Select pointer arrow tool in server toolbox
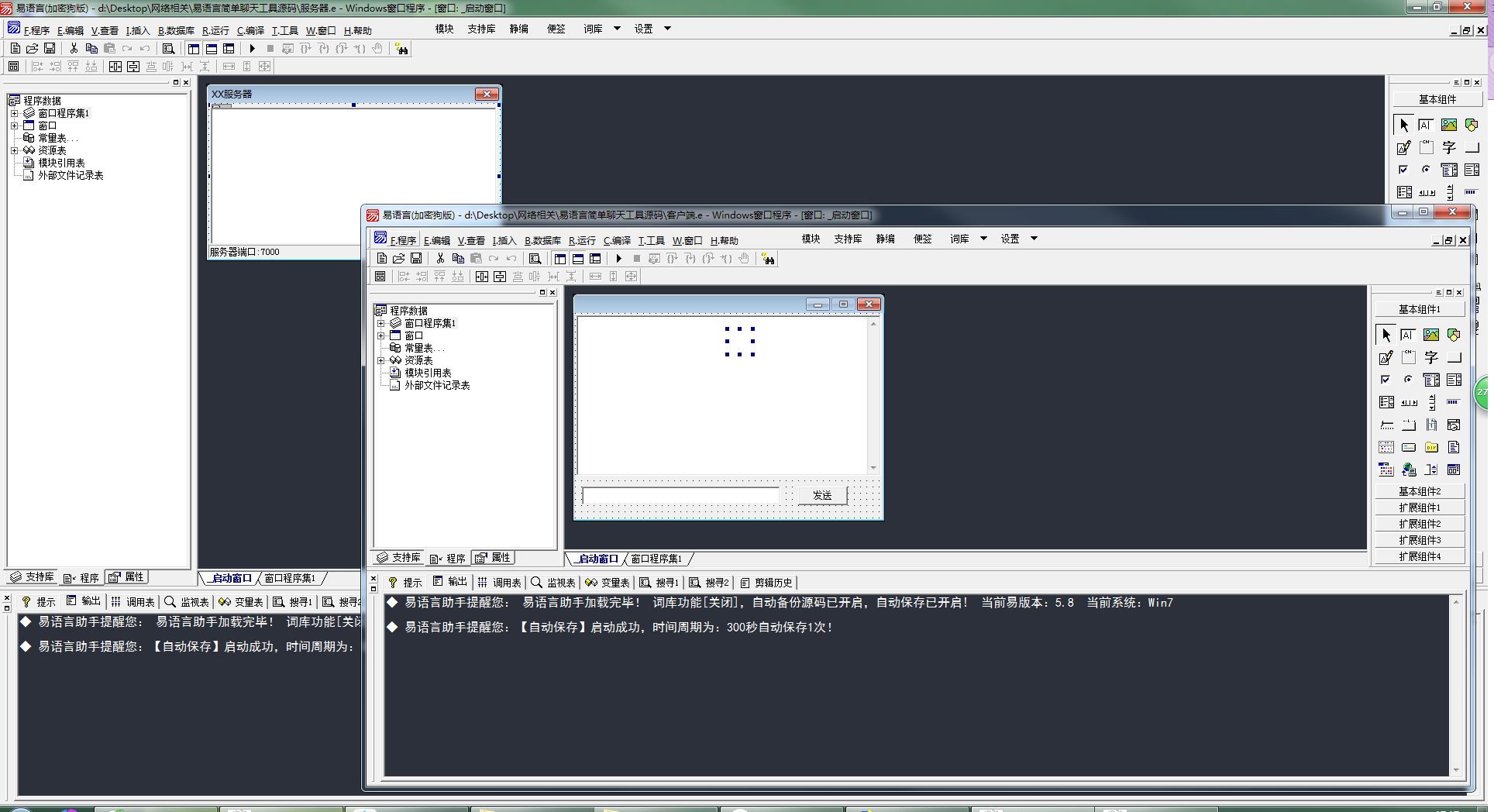The height and width of the screenshot is (812, 1494). point(1404,125)
